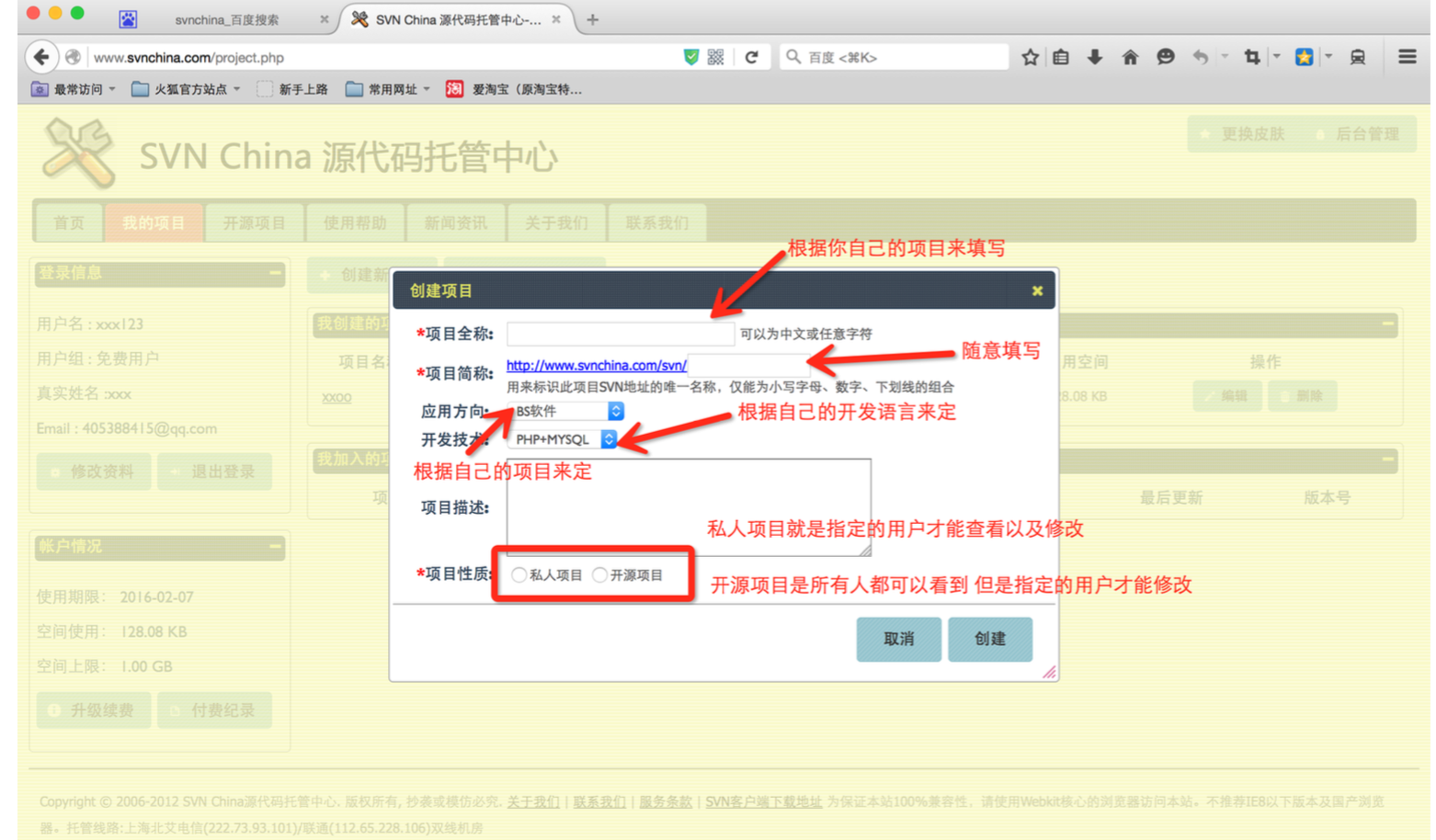Open the 新手上路 bookmark
This screenshot has width=1436, height=840.
coord(293,89)
